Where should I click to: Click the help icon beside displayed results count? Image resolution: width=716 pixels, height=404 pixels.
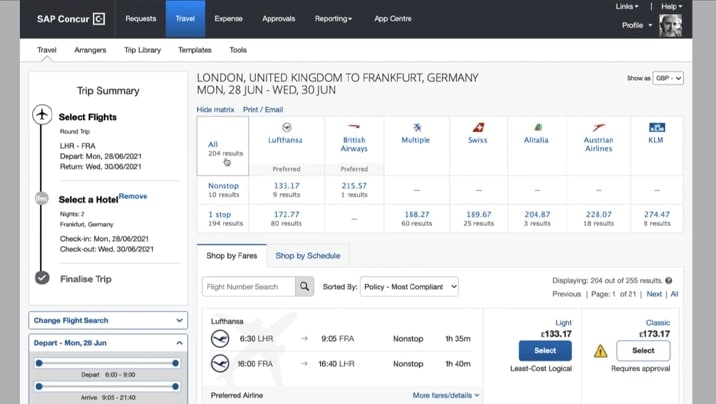pyautogui.click(x=669, y=281)
